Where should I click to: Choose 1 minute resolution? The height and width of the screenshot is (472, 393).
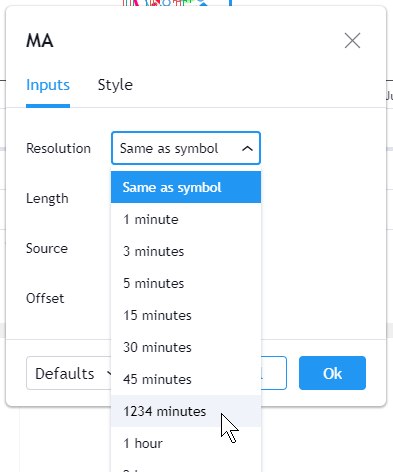[186, 219]
